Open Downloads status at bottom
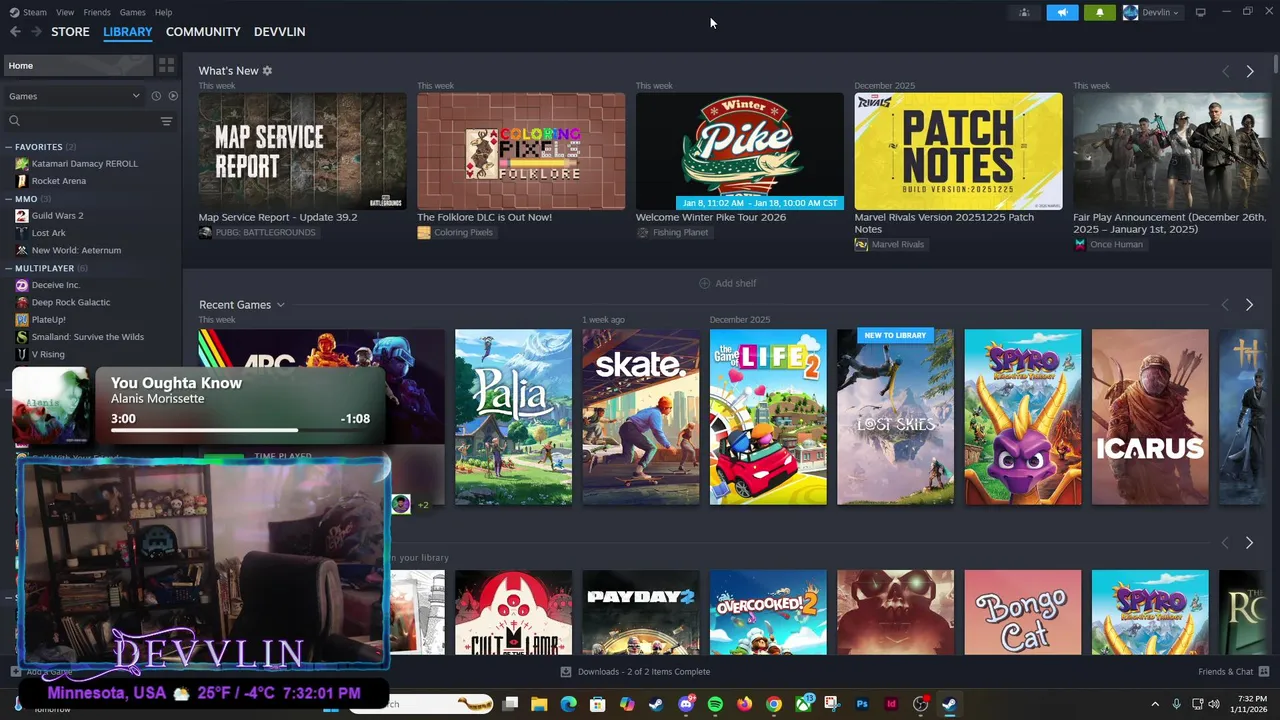 635,672
